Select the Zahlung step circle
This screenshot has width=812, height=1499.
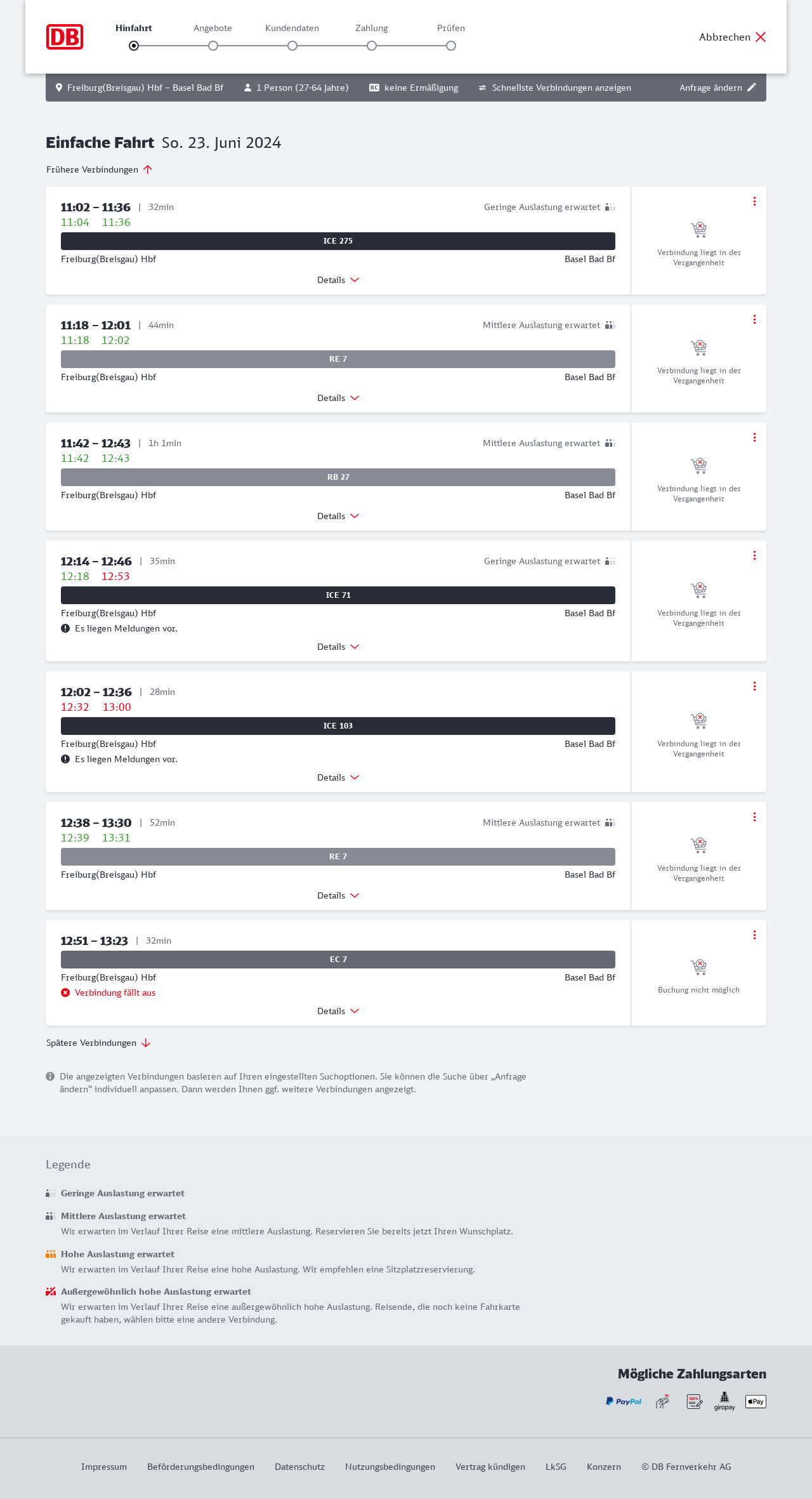click(372, 46)
